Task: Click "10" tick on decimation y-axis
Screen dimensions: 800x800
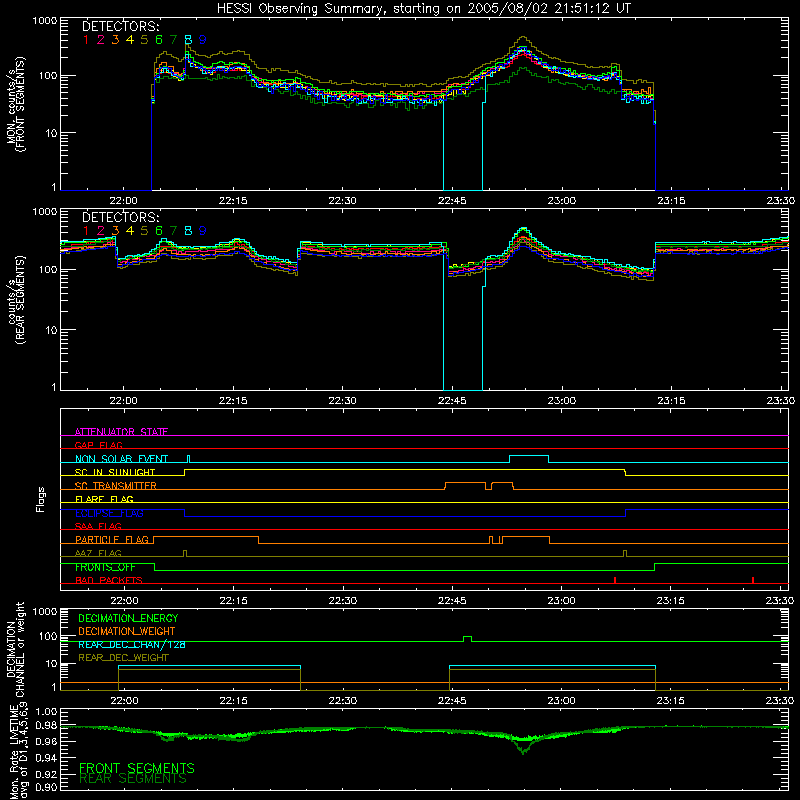Action: tap(51, 664)
